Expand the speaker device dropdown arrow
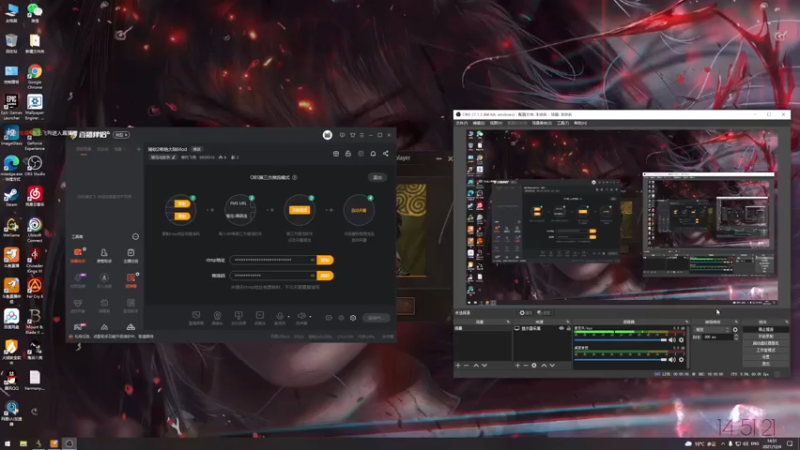The width and height of the screenshot is (800, 450). pos(310,316)
